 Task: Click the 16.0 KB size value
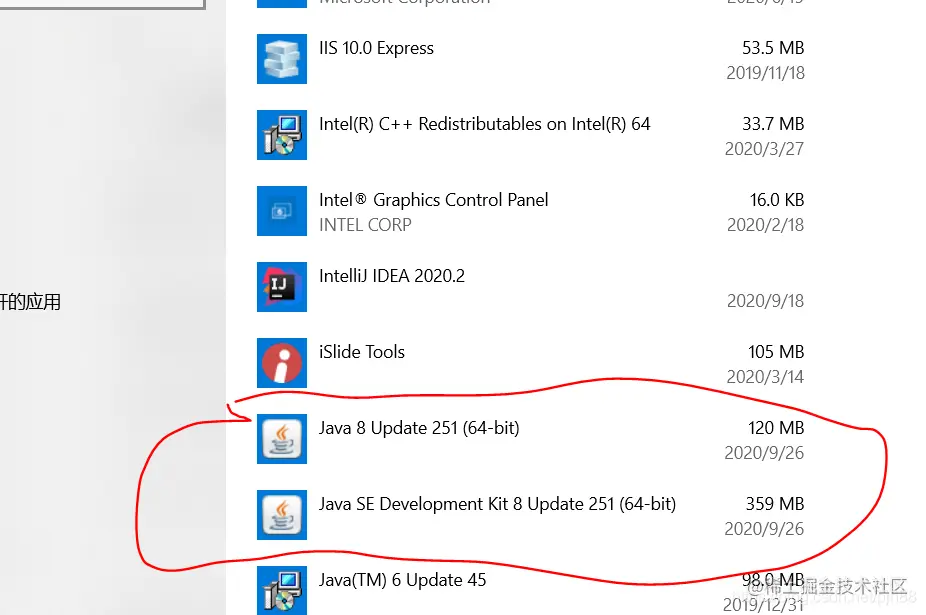click(777, 200)
